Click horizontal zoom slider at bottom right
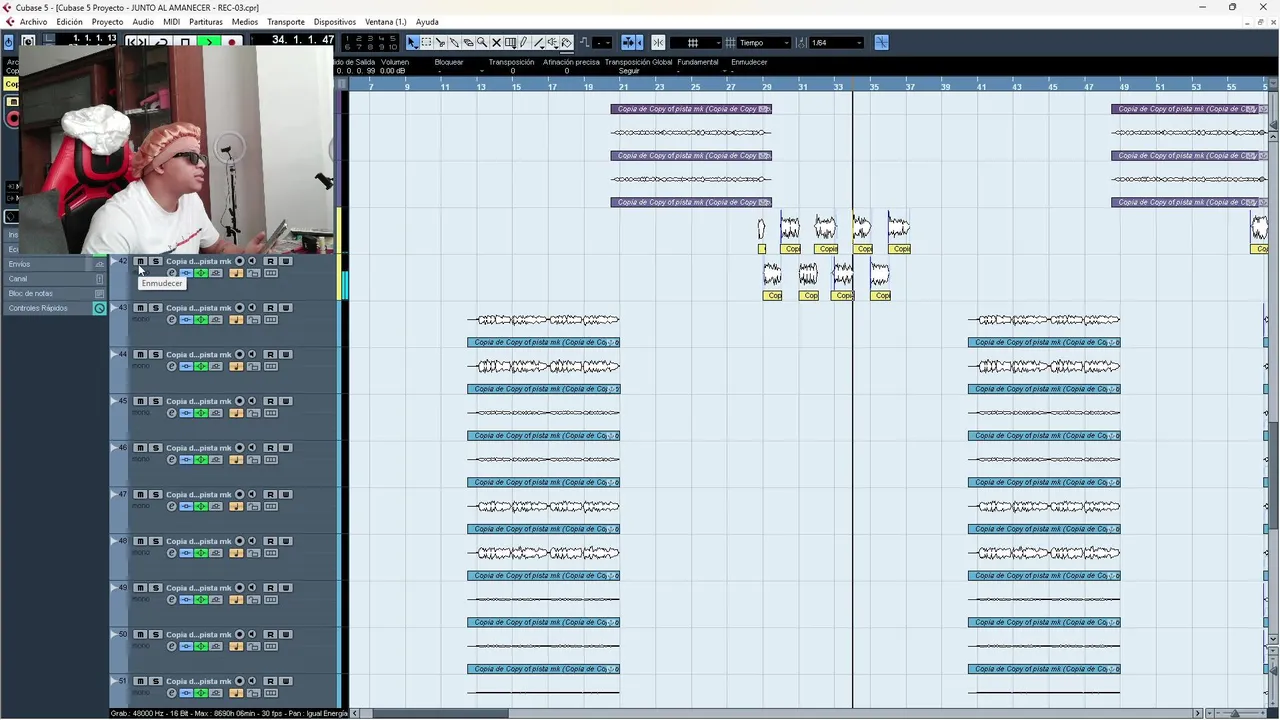This screenshot has width=1280, height=720. point(1235,713)
